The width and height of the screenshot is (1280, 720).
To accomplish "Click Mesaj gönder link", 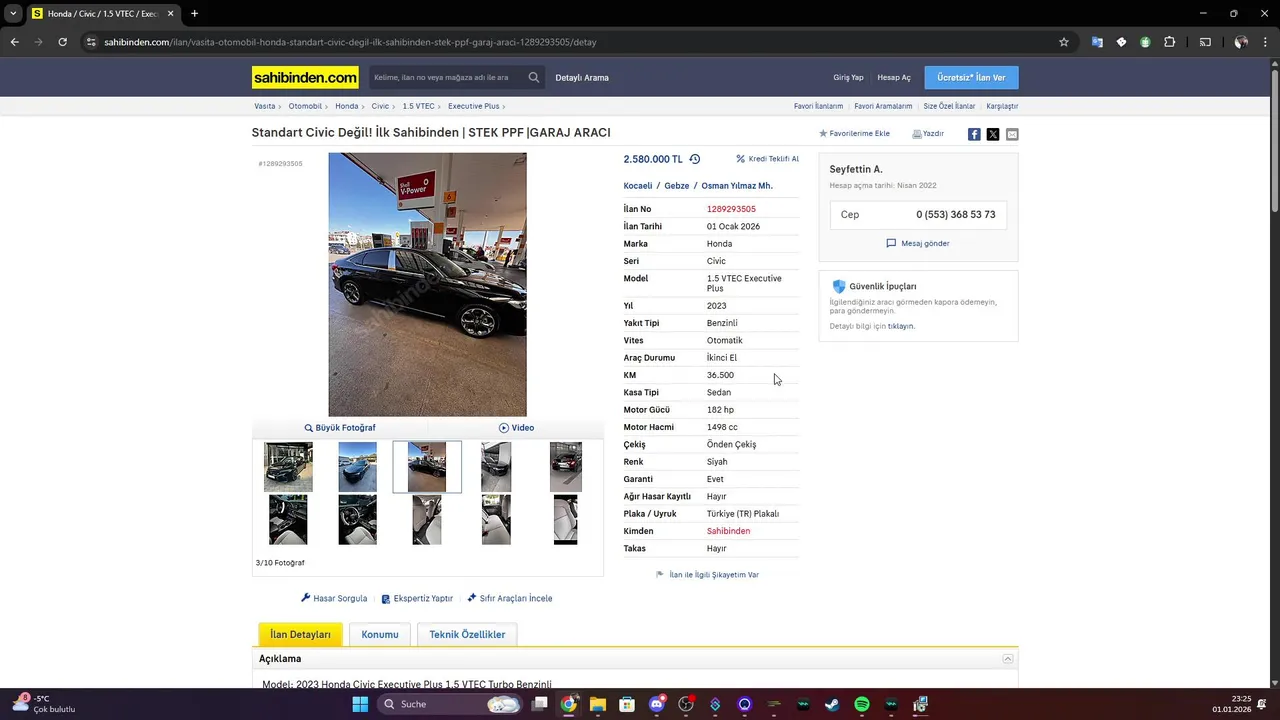I will 918,243.
